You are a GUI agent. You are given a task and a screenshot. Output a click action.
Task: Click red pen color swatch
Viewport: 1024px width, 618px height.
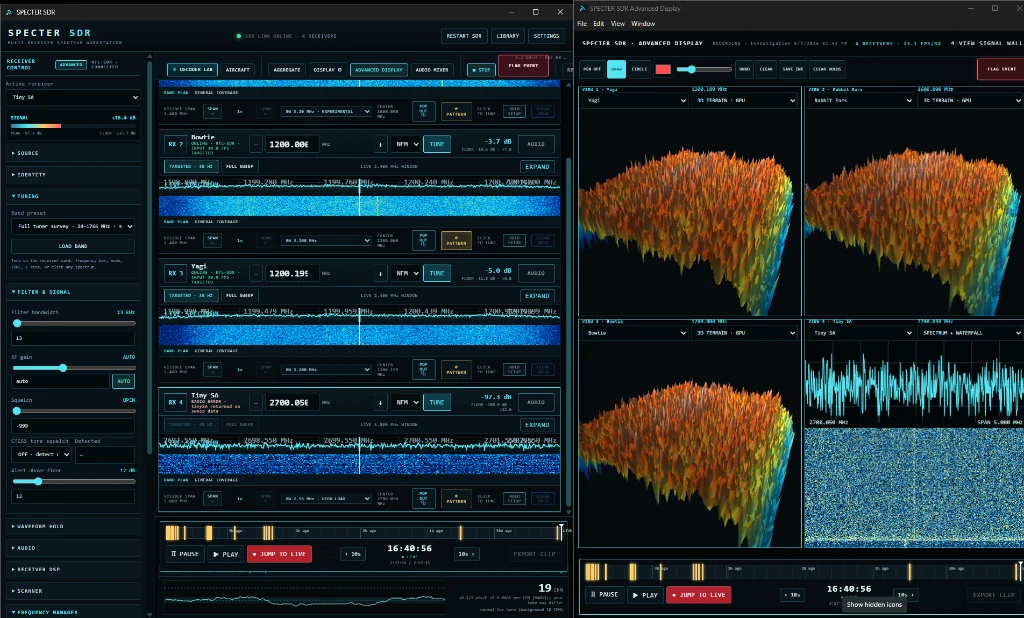point(663,69)
